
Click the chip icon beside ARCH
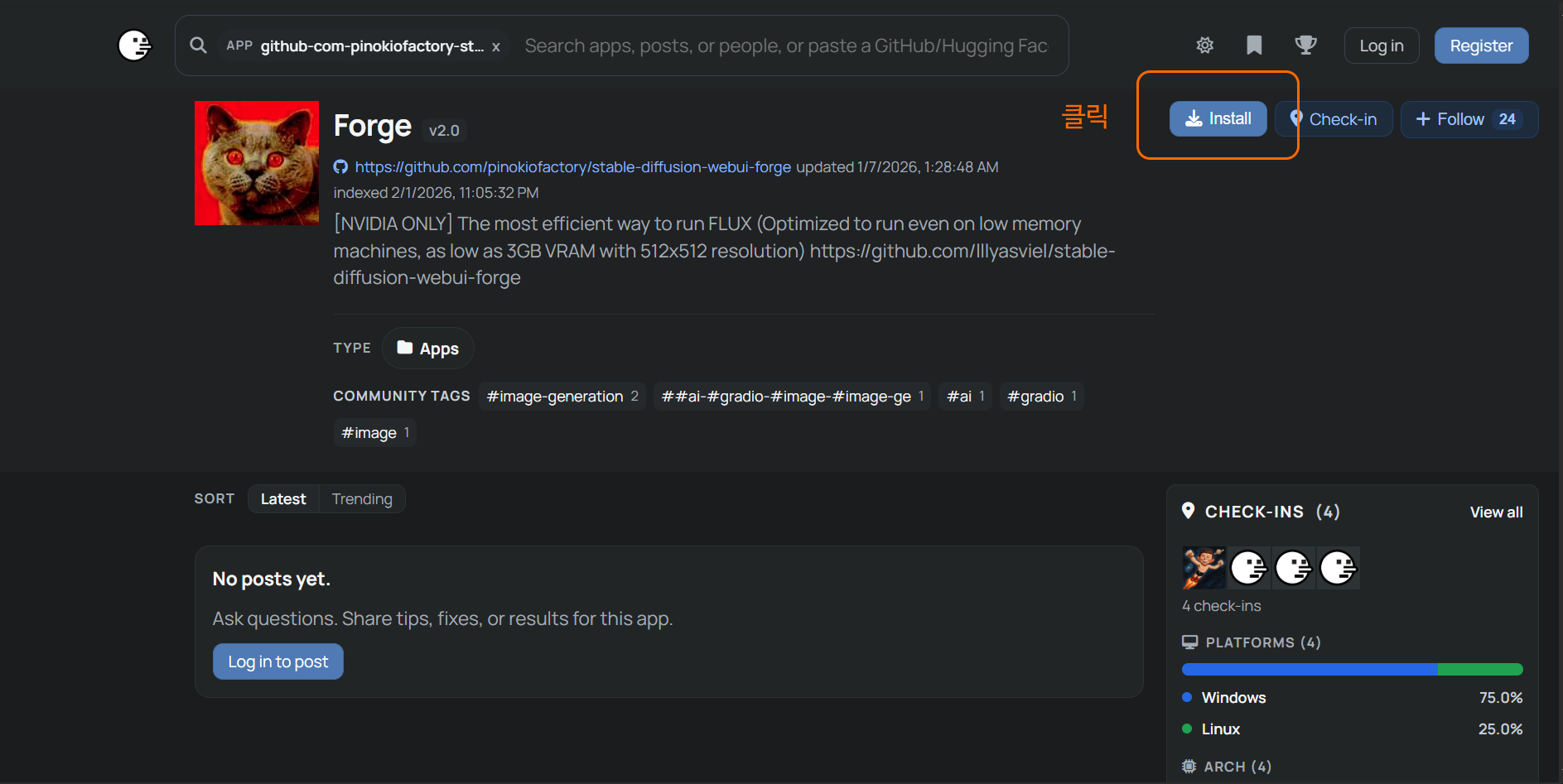point(1189,767)
